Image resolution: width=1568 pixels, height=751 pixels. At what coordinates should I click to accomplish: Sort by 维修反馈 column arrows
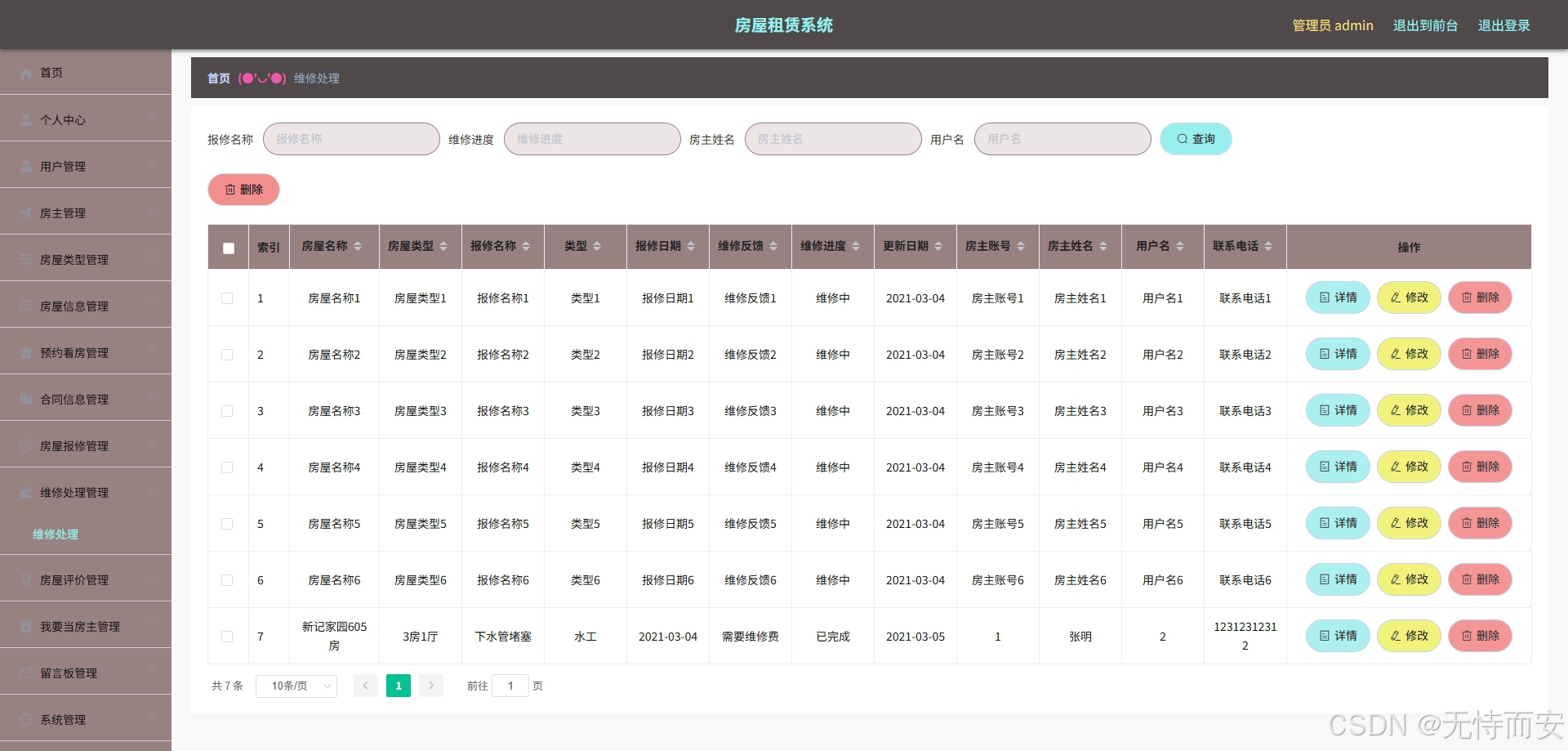point(773,246)
